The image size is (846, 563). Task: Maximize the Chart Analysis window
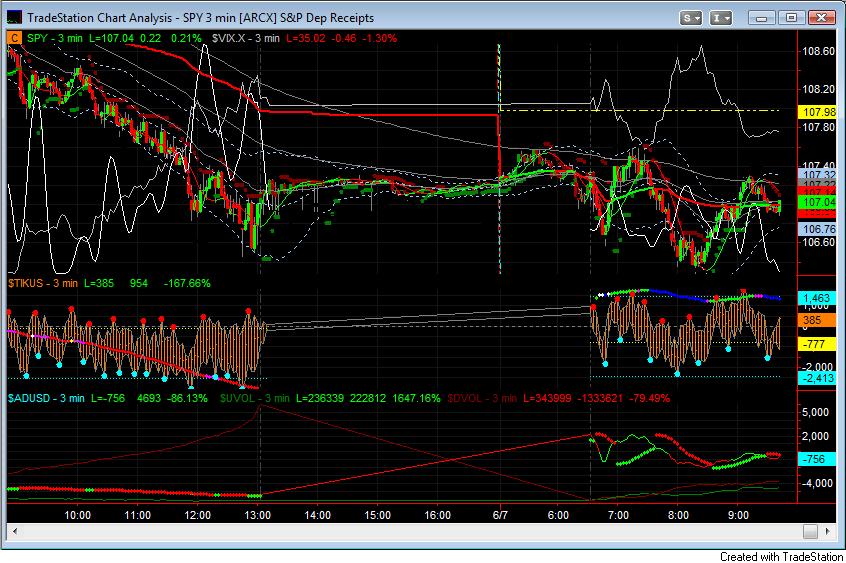(x=791, y=18)
